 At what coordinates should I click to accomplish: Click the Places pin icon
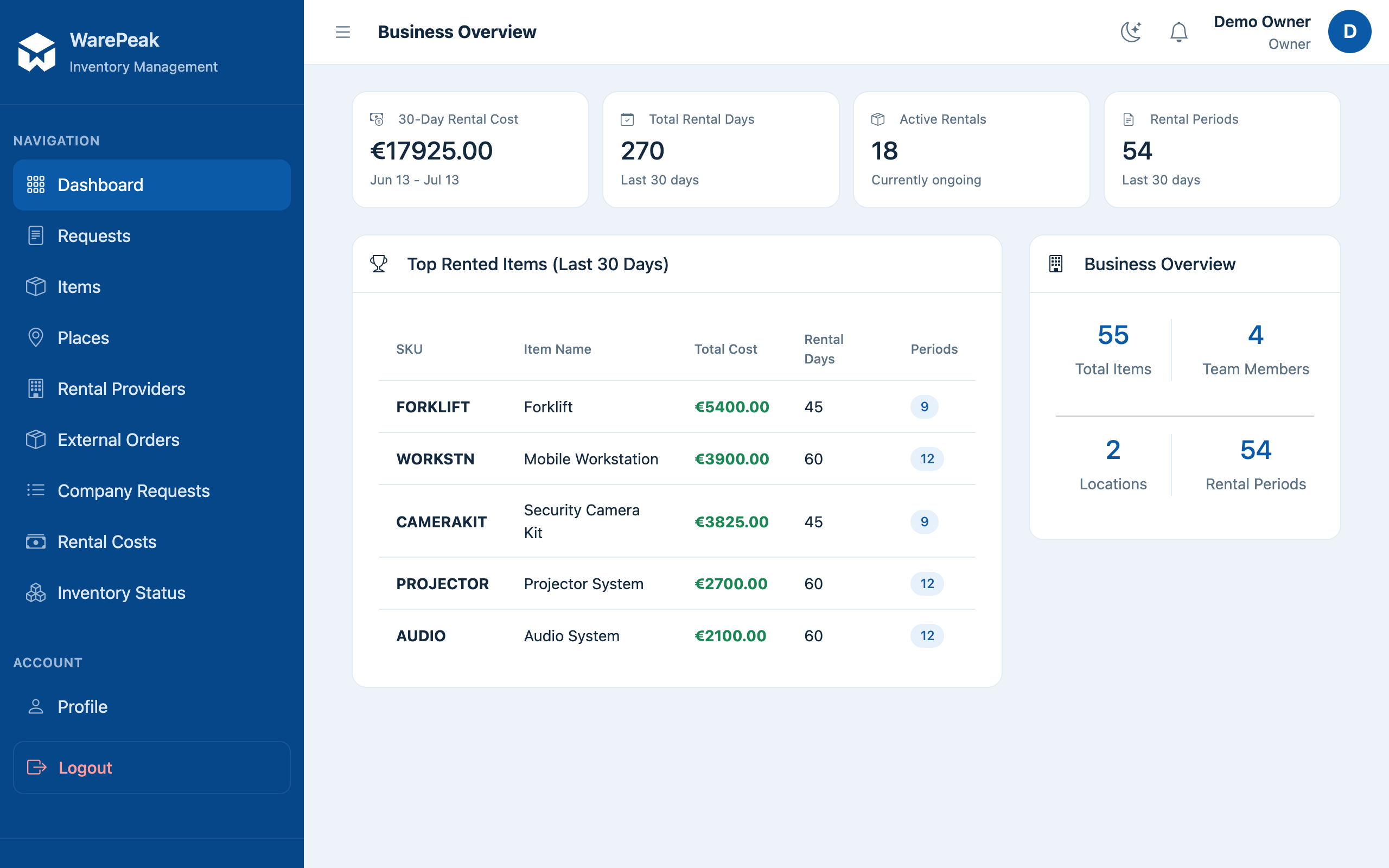tap(36, 337)
